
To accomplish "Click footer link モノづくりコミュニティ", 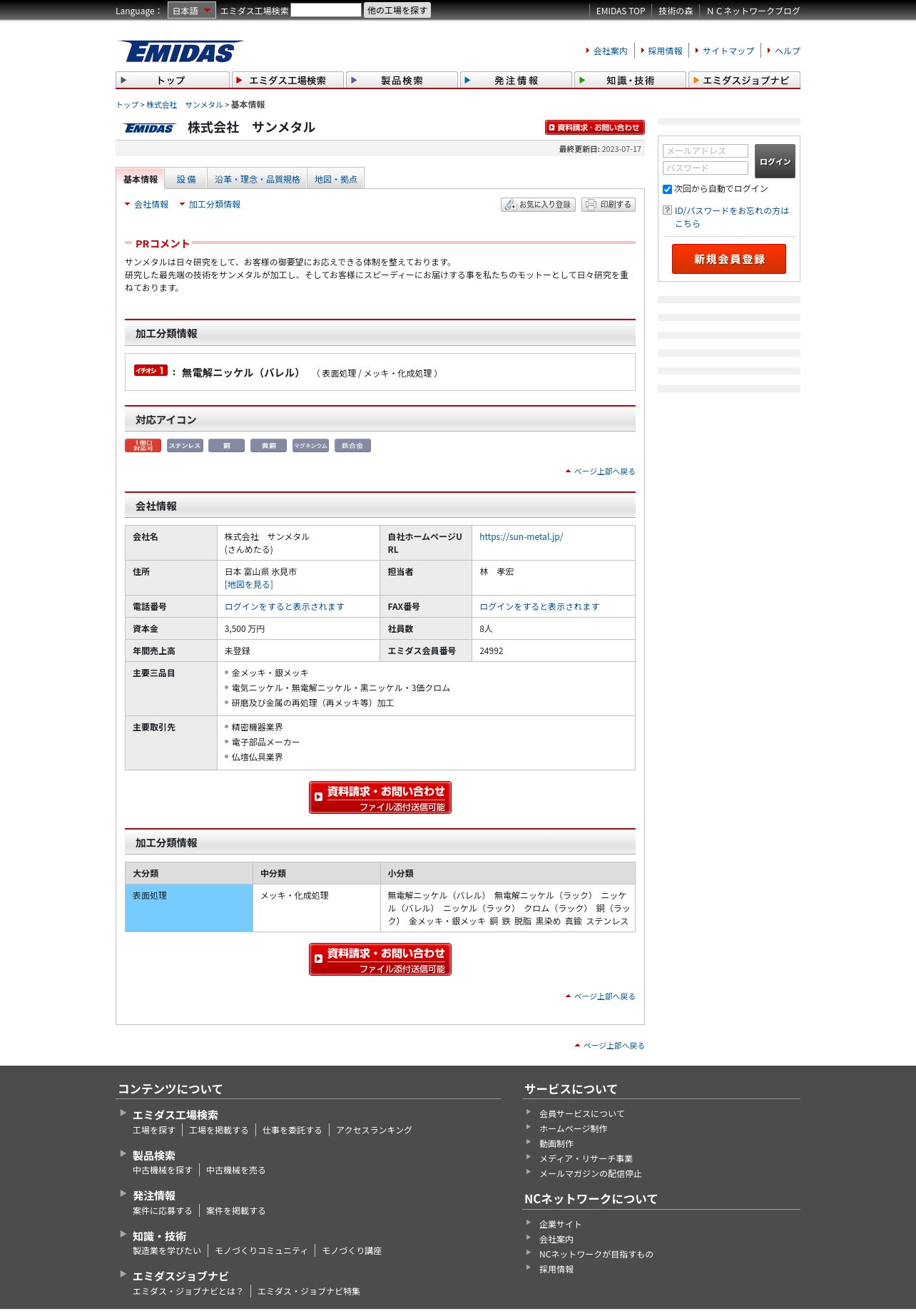I will (x=261, y=1251).
